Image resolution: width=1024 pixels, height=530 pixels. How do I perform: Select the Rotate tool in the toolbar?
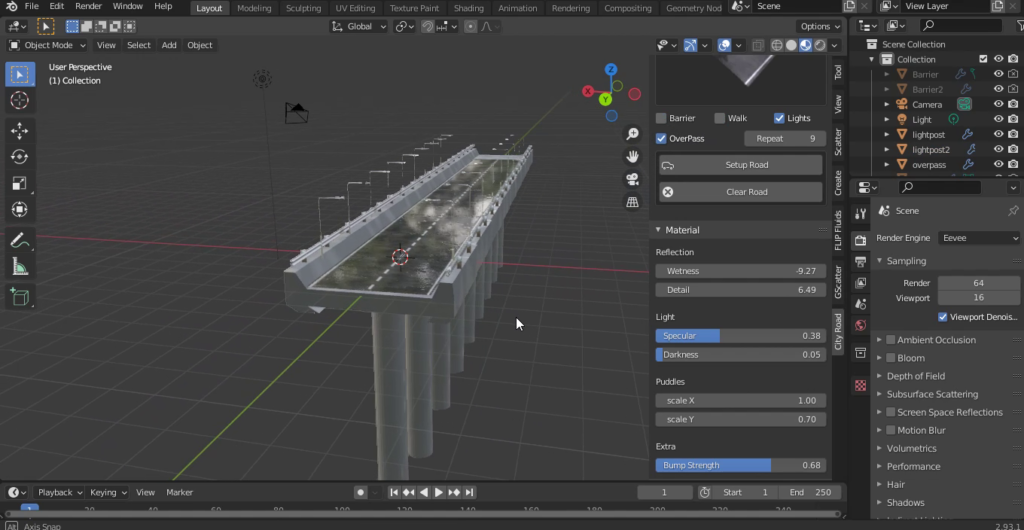19,157
